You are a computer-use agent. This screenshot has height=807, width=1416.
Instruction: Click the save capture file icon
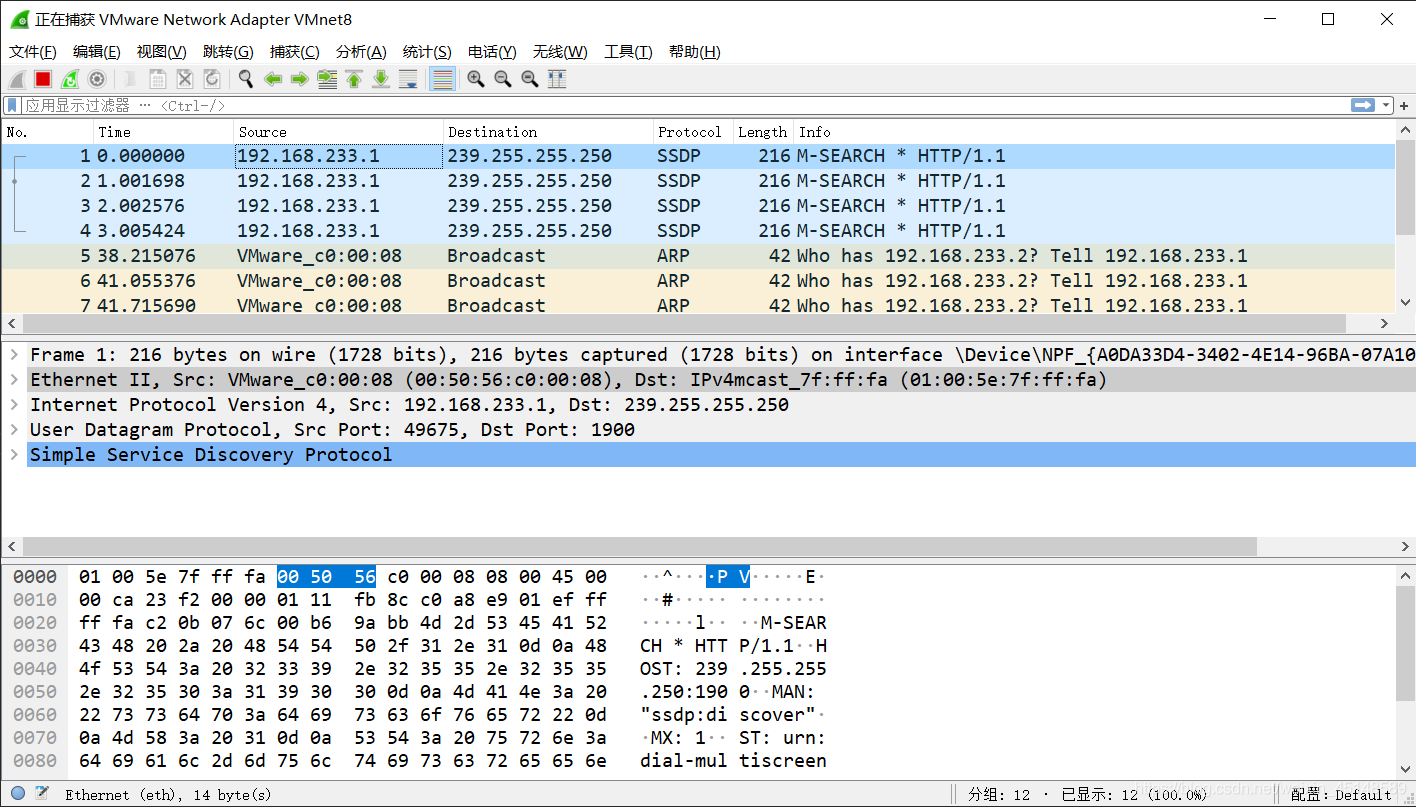pos(158,79)
